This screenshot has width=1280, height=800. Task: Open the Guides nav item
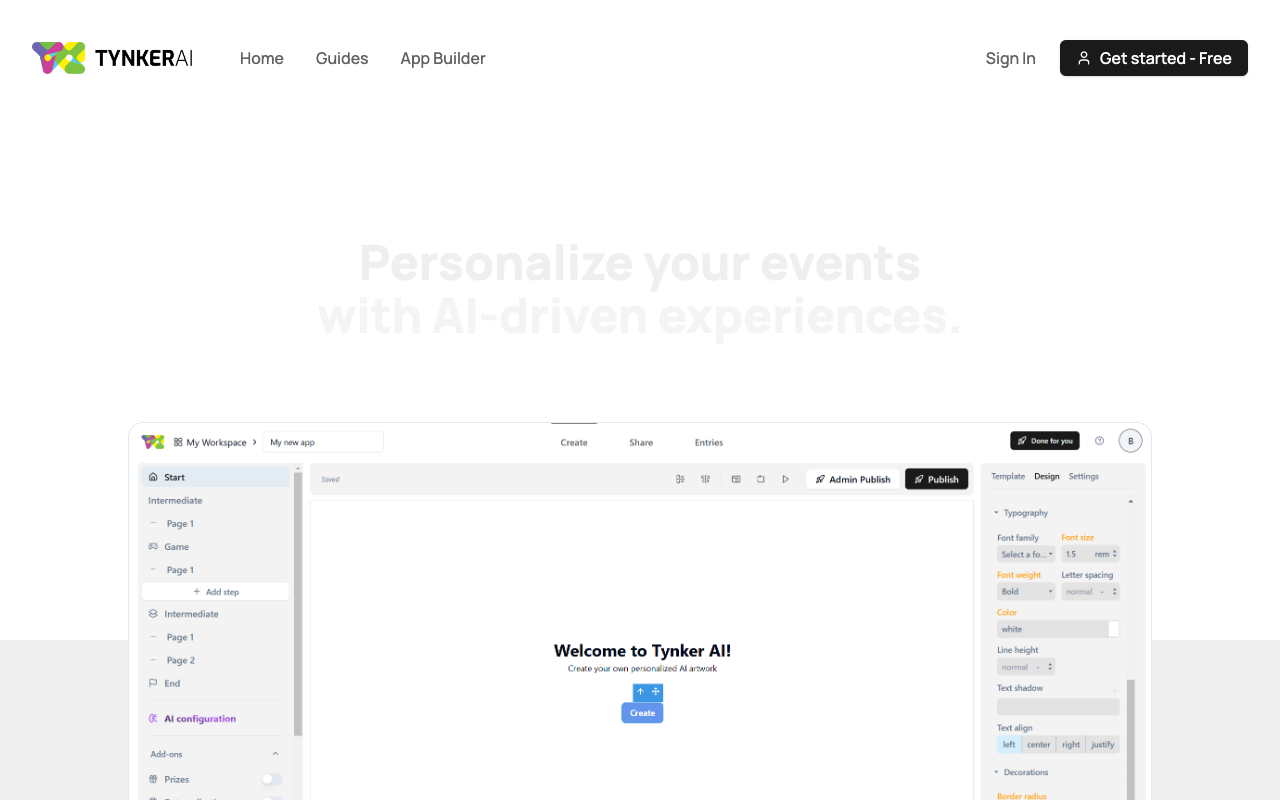[342, 58]
